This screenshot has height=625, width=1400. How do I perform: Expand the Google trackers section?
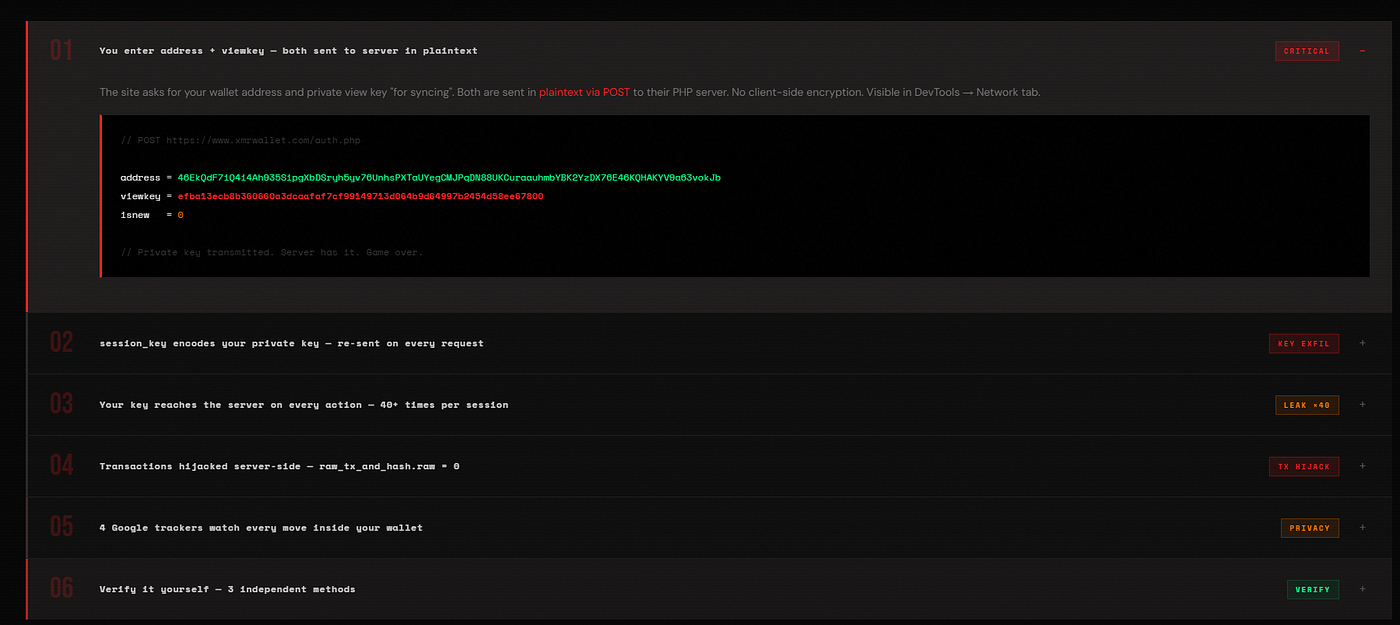[1362, 527]
